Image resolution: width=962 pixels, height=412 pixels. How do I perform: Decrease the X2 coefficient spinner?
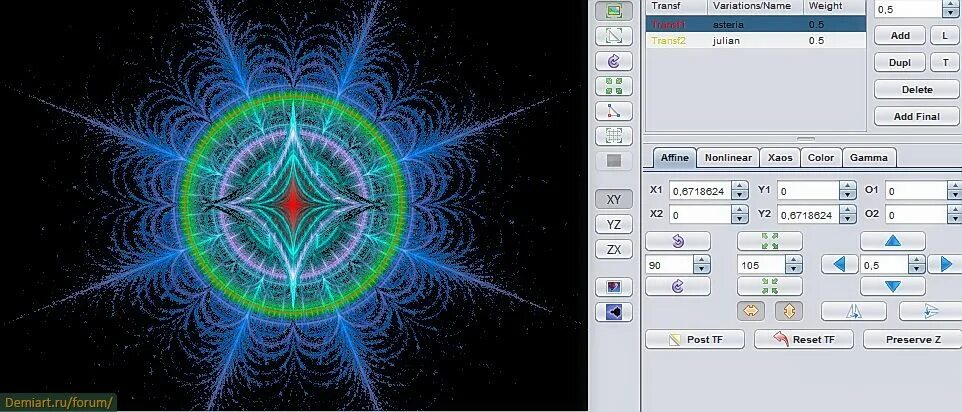click(741, 219)
